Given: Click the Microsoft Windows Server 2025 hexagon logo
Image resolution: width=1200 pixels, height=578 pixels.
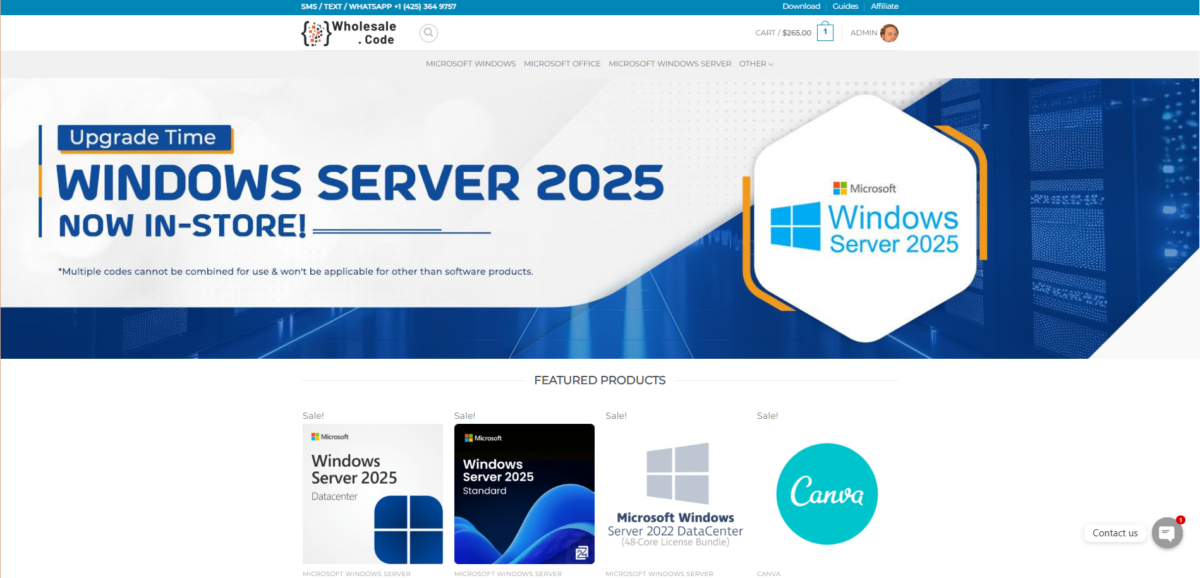Looking at the screenshot, I should point(865,217).
